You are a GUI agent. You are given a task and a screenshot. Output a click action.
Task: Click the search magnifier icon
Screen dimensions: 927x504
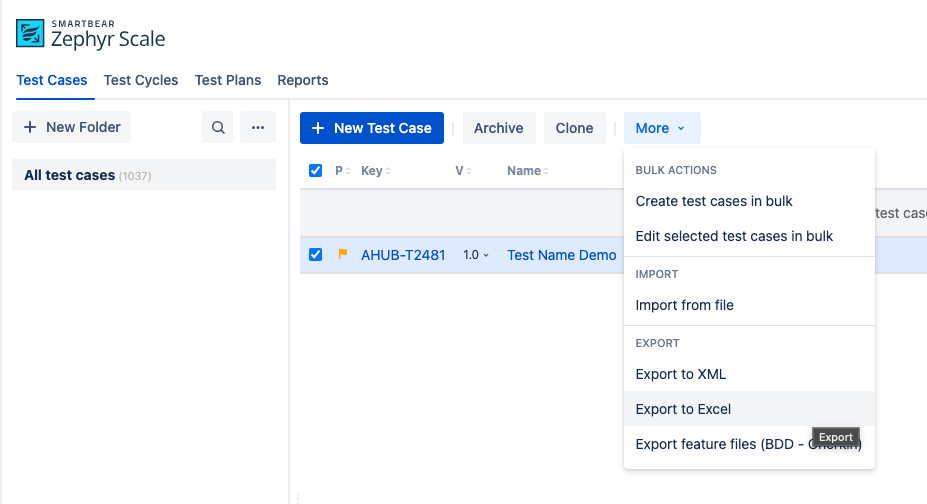point(218,128)
